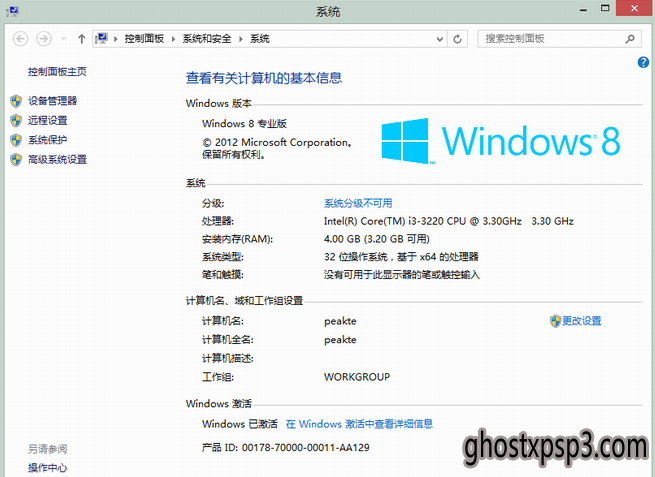Image resolution: width=655 pixels, height=477 pixels.
Task: Click the 查看有关计算机的基本信息 heading
Action: [x=264, y=78]
